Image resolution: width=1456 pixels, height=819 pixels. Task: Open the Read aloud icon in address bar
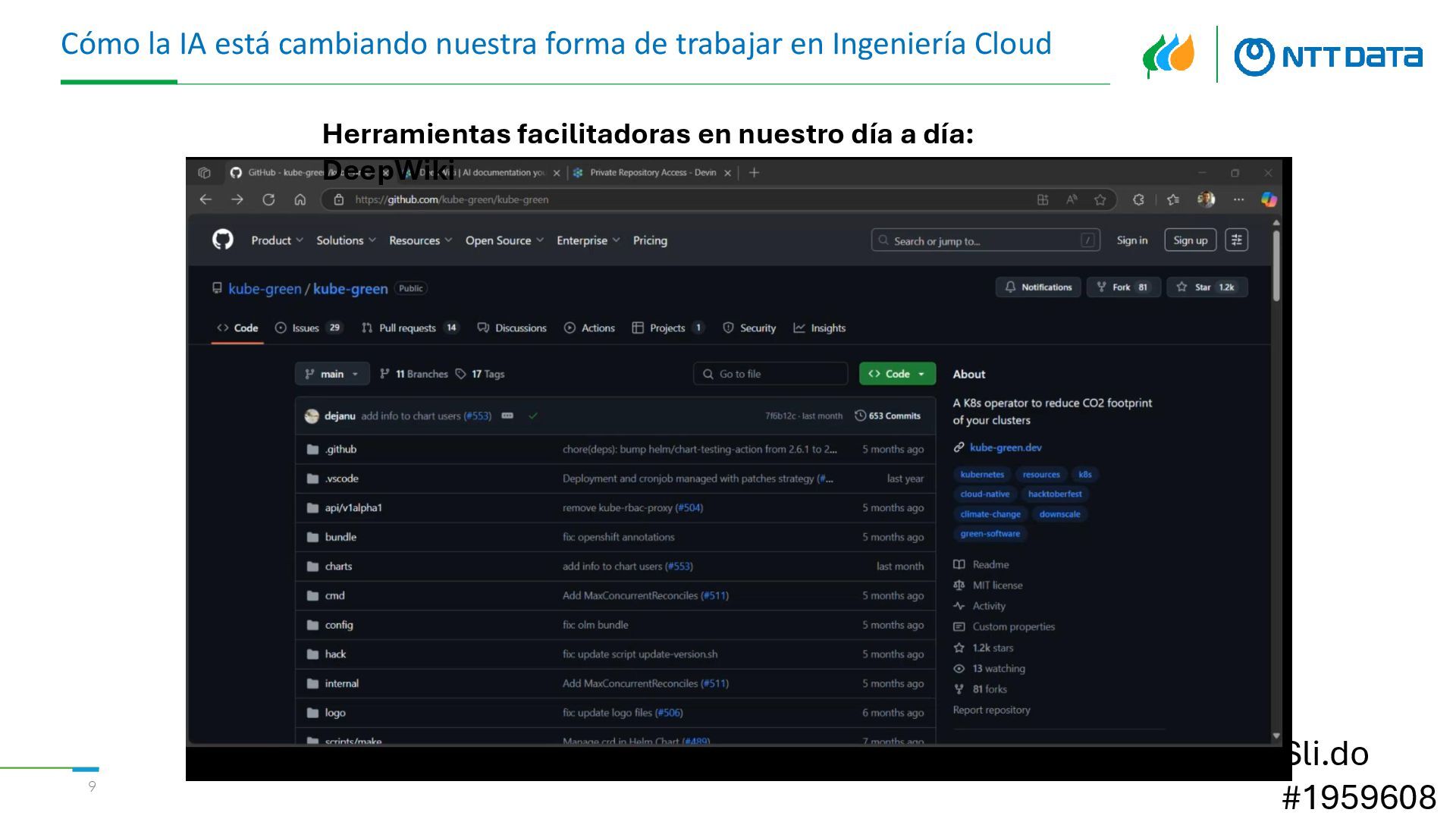(1072, 199)
